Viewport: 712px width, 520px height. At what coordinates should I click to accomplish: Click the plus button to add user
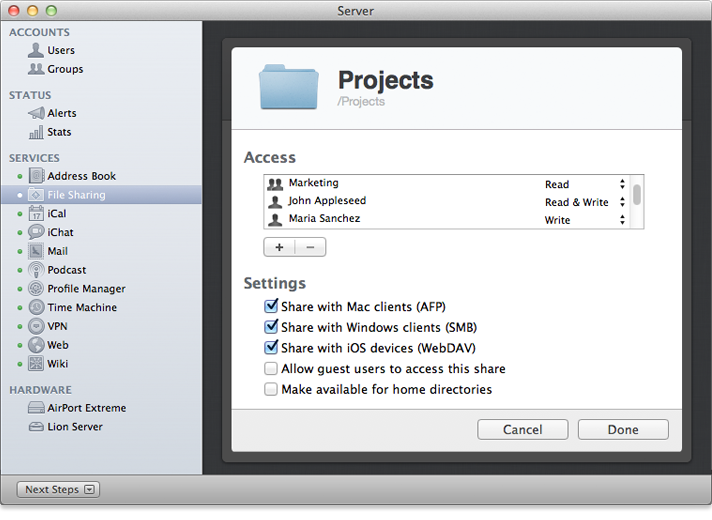(279, 247)
